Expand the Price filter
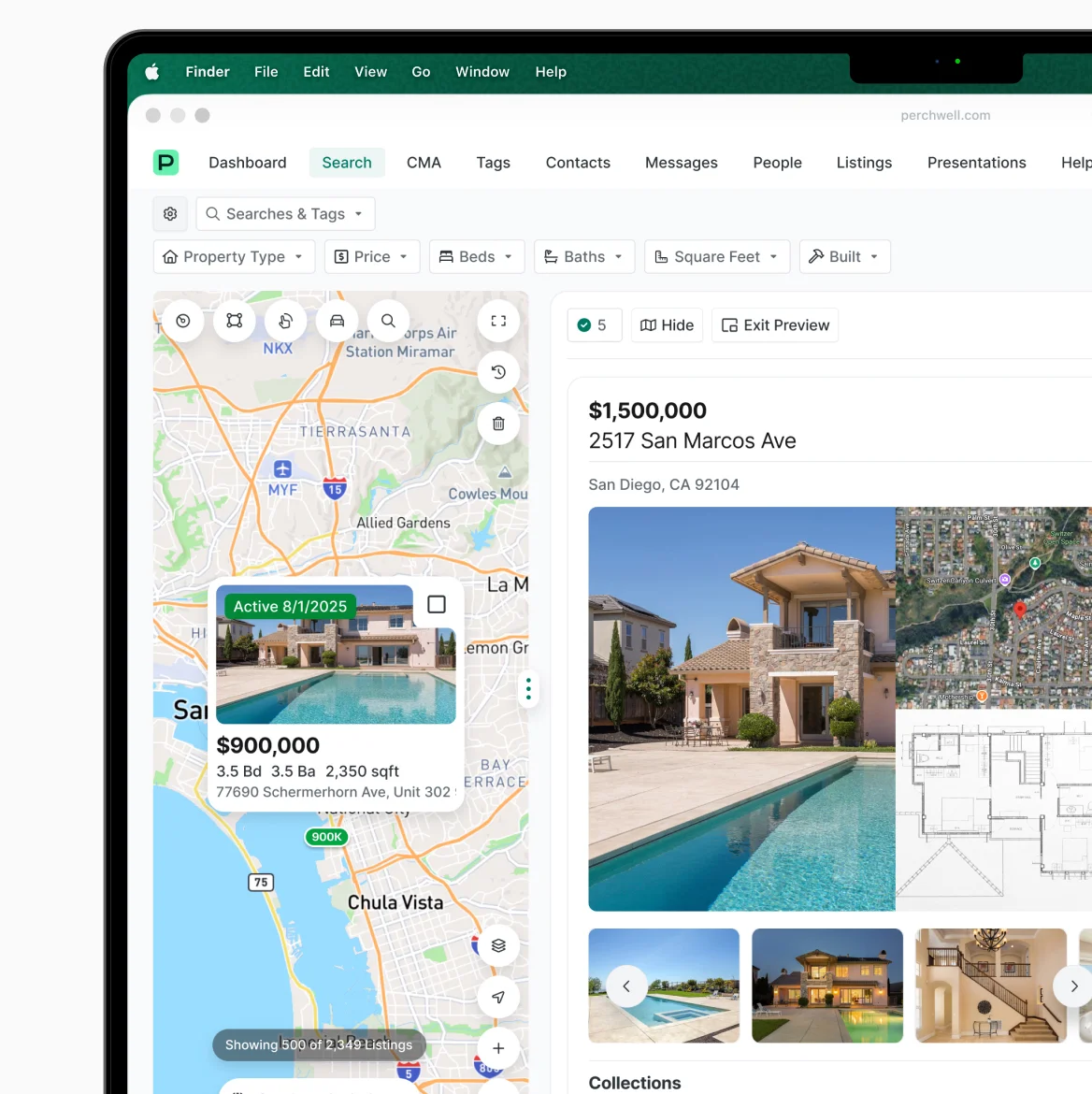Image resolution: width=1092 pixels, height=1094 pixels. (372, 257)
